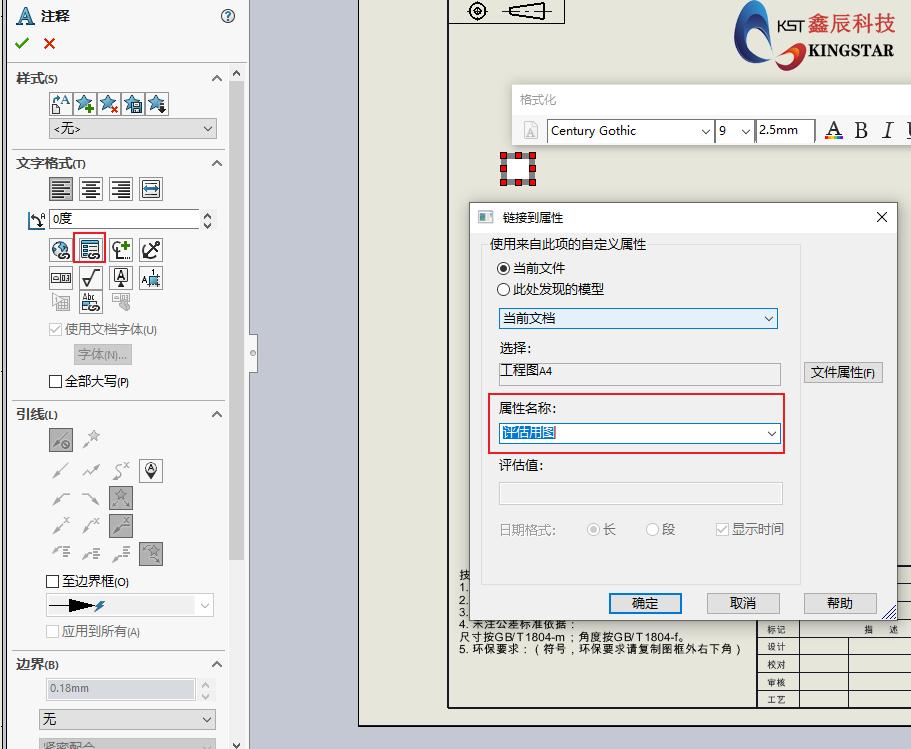The width and height of the screenshot is (911, 749).
Task: Open the 属性名称 dropdown
Action: click(x=772, y=433)
